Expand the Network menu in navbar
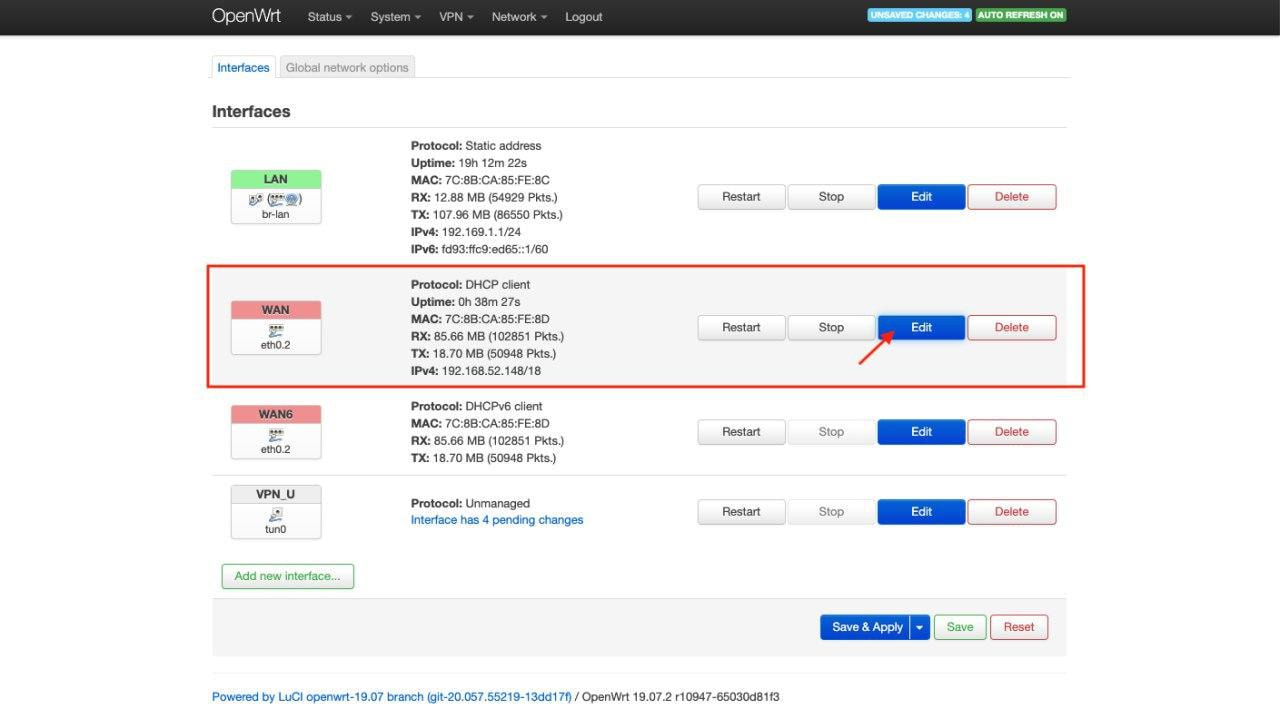The height and width of the screenshot is (709, 1280). (519, 17)
